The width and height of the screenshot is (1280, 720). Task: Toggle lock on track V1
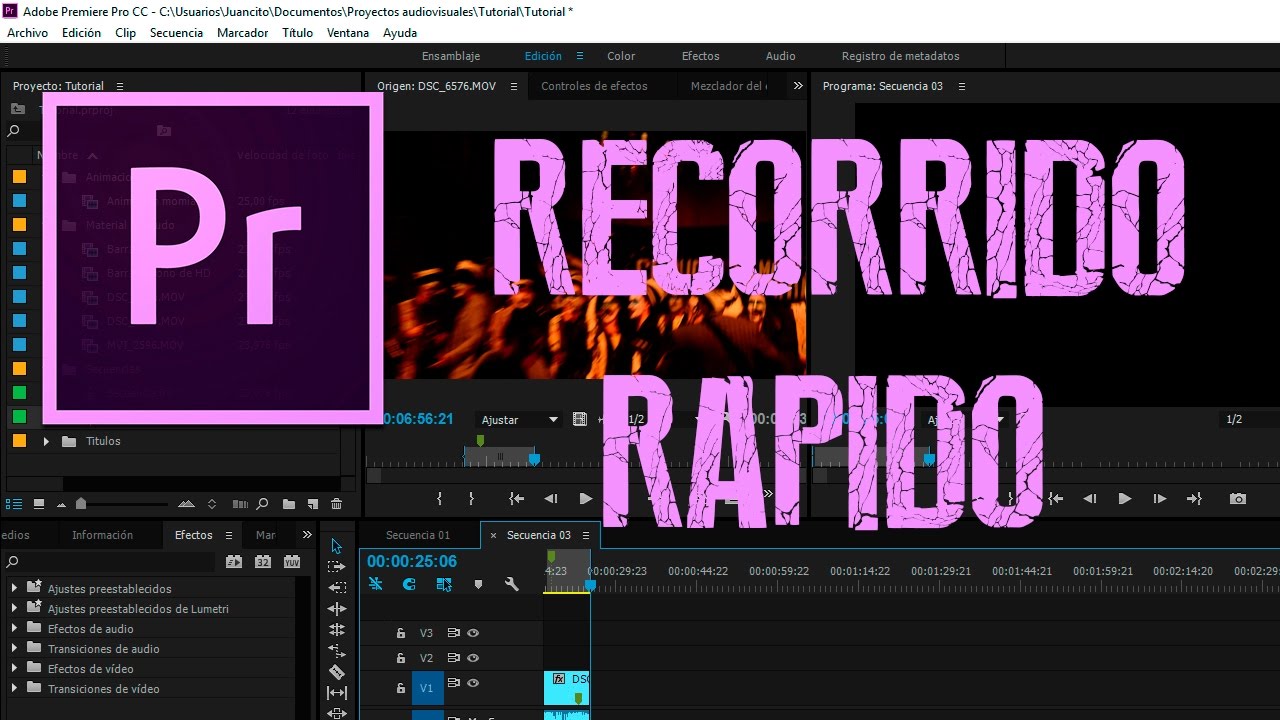[x=400, y=688]
